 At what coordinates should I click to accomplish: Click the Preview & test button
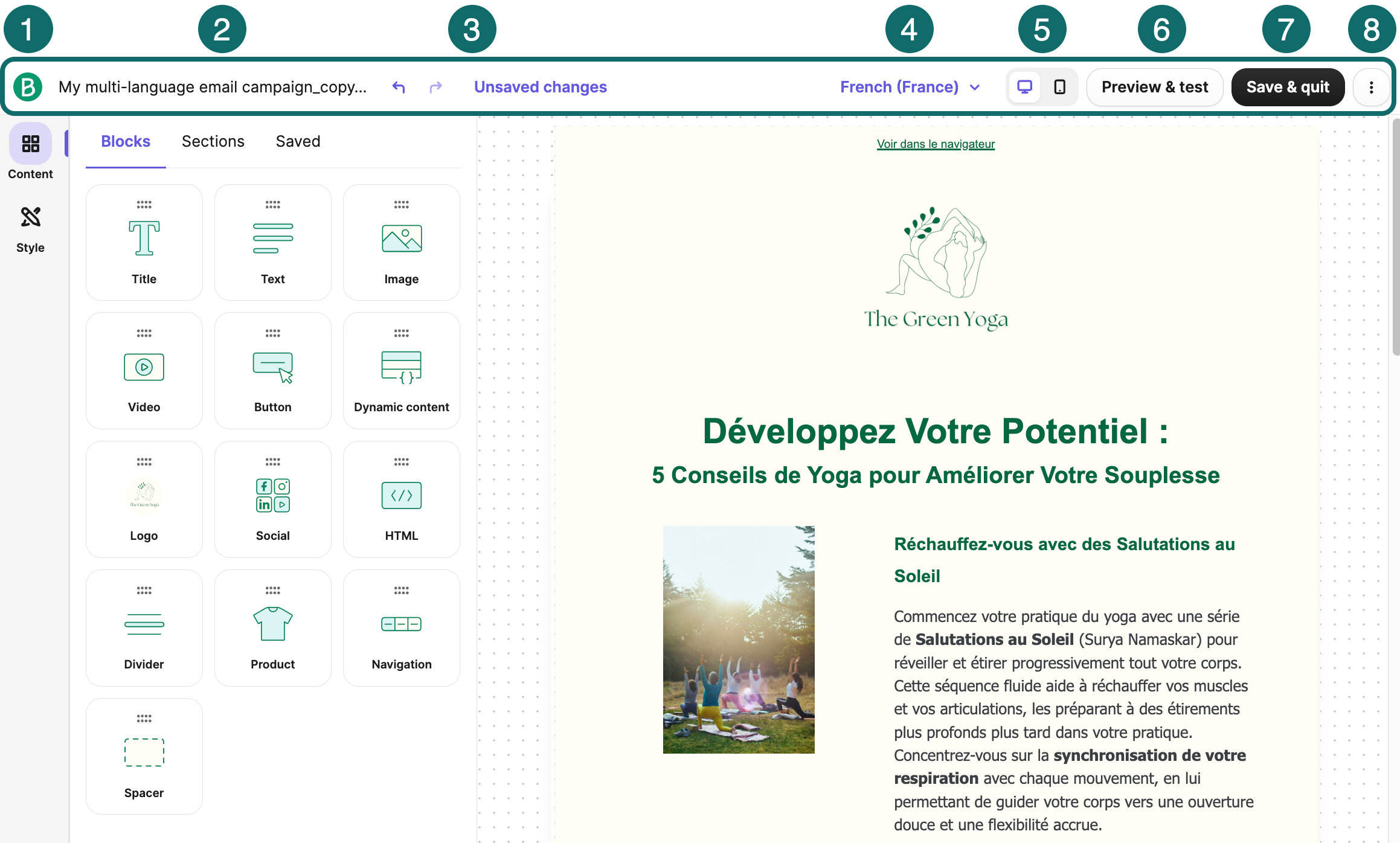[x=1154, y=87]
